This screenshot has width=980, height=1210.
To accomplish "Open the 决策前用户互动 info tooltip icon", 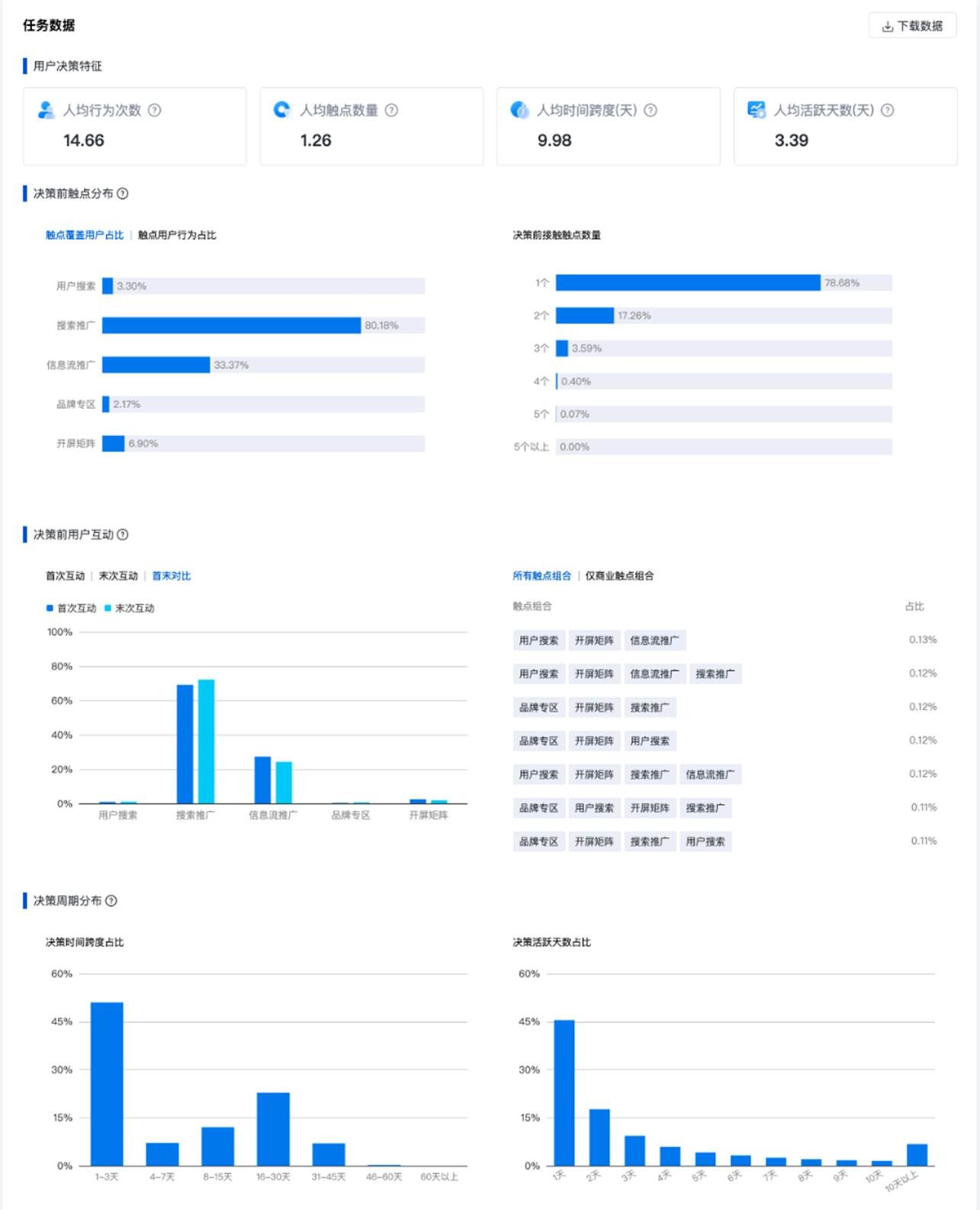I will tap(123, 535).
